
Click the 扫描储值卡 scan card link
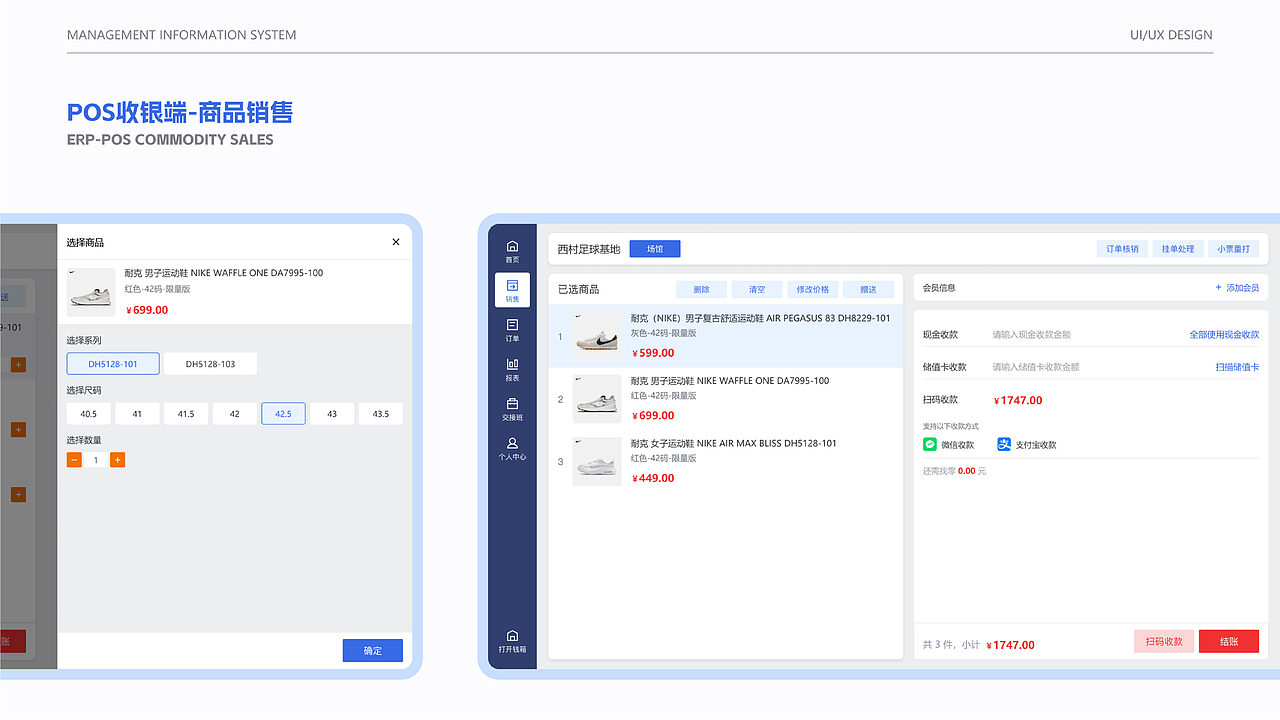[1238, 367]
